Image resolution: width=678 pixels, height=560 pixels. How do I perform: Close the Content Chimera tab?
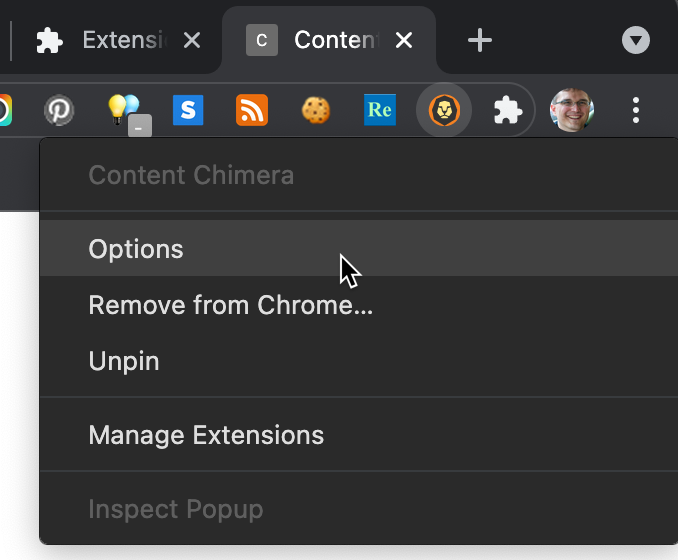point(404,40)
